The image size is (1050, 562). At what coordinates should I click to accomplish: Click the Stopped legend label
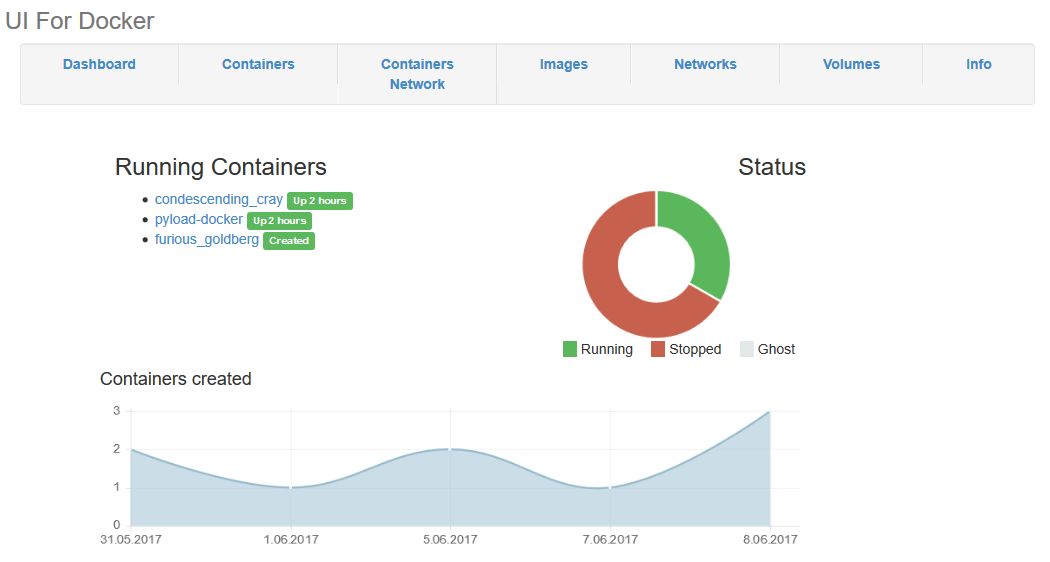click(695, 349)
